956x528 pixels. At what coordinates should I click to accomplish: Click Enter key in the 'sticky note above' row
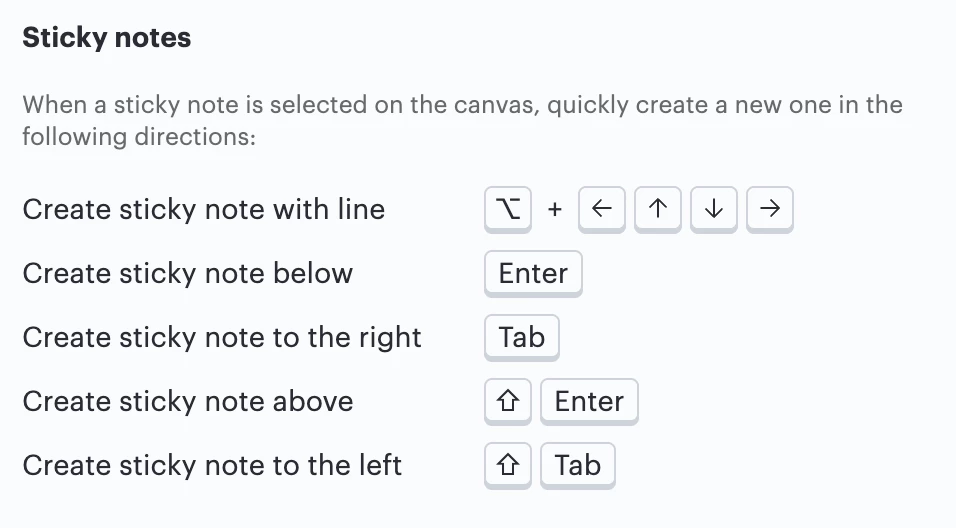[x=589, y=401]
